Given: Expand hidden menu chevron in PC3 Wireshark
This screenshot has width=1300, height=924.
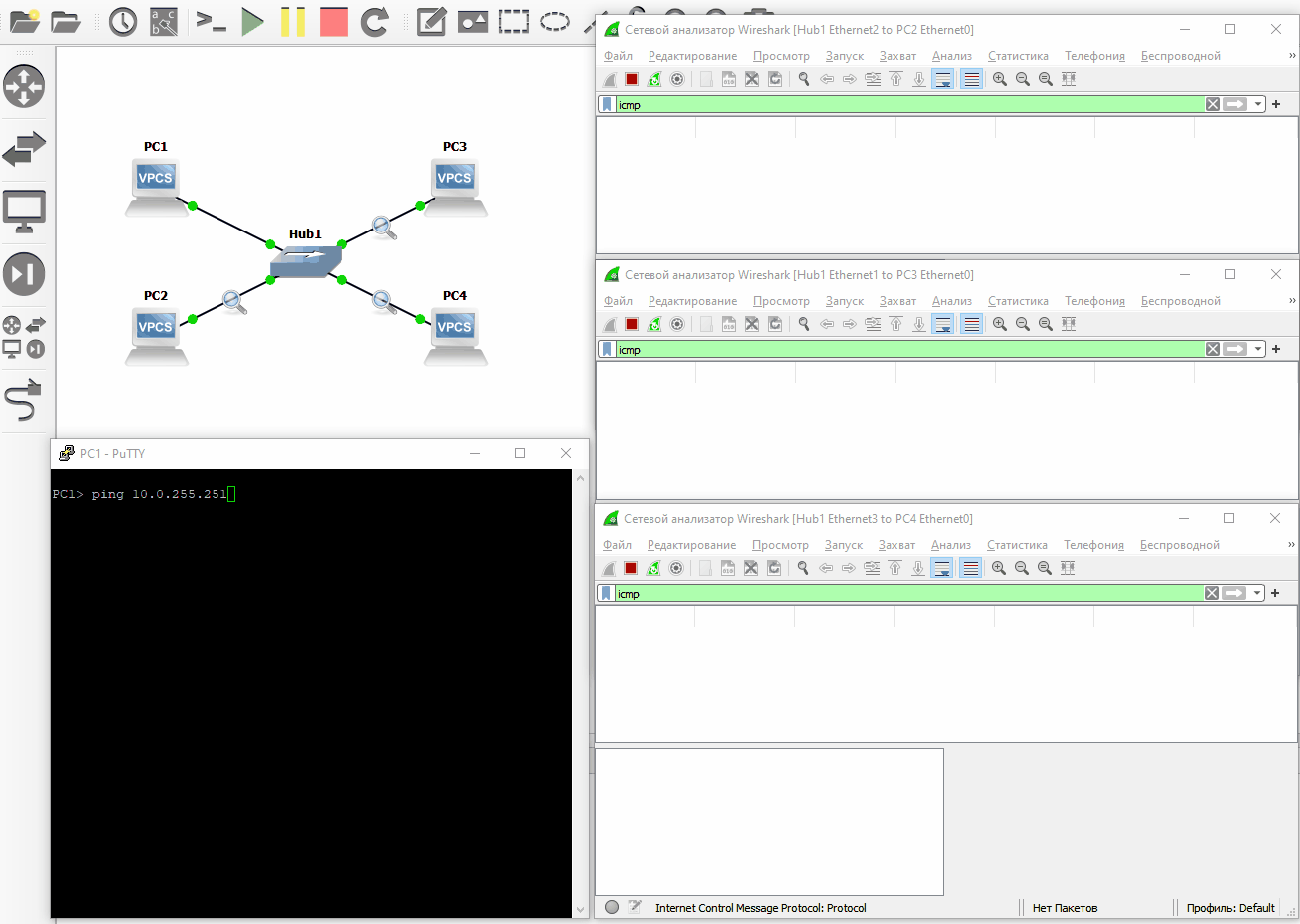Looking at the screenshot, I should tap(1292, 301).
